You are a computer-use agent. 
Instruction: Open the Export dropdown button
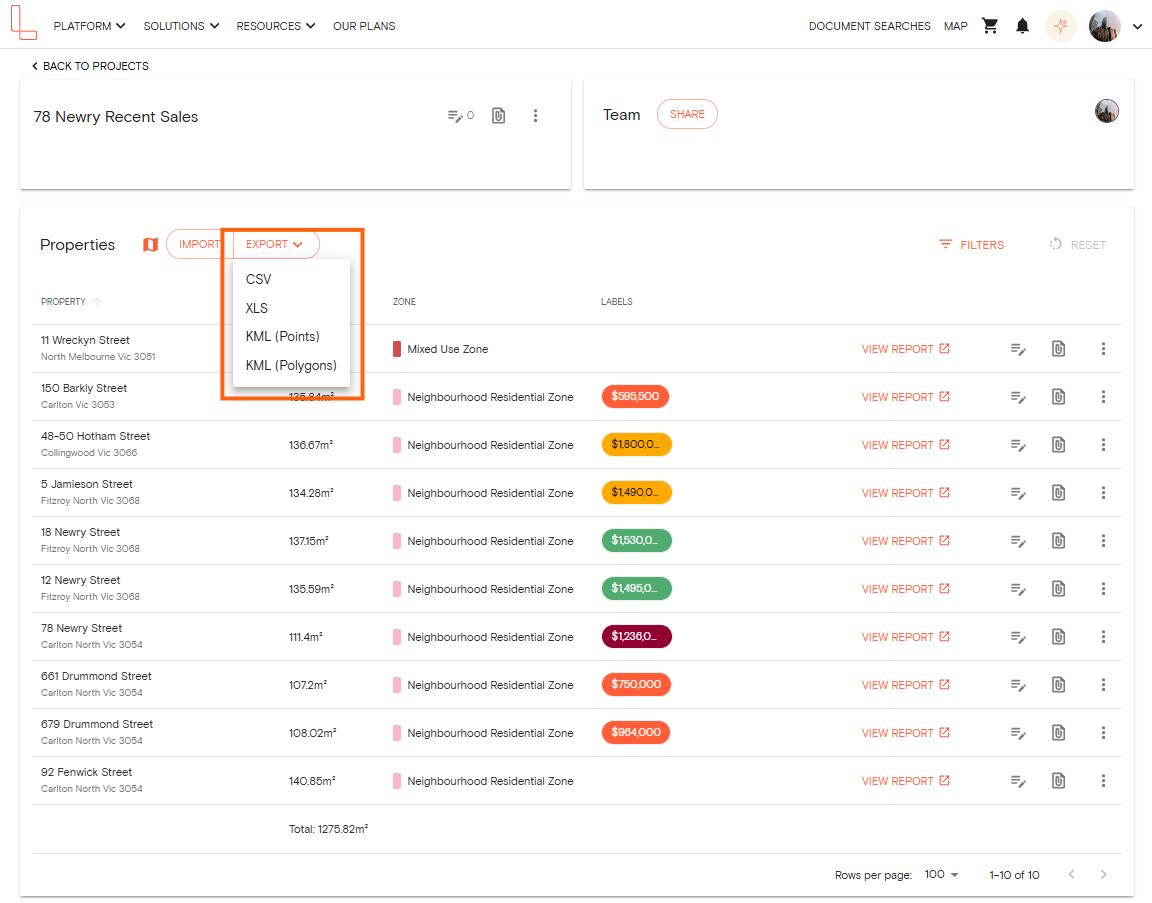click(276, 244)
